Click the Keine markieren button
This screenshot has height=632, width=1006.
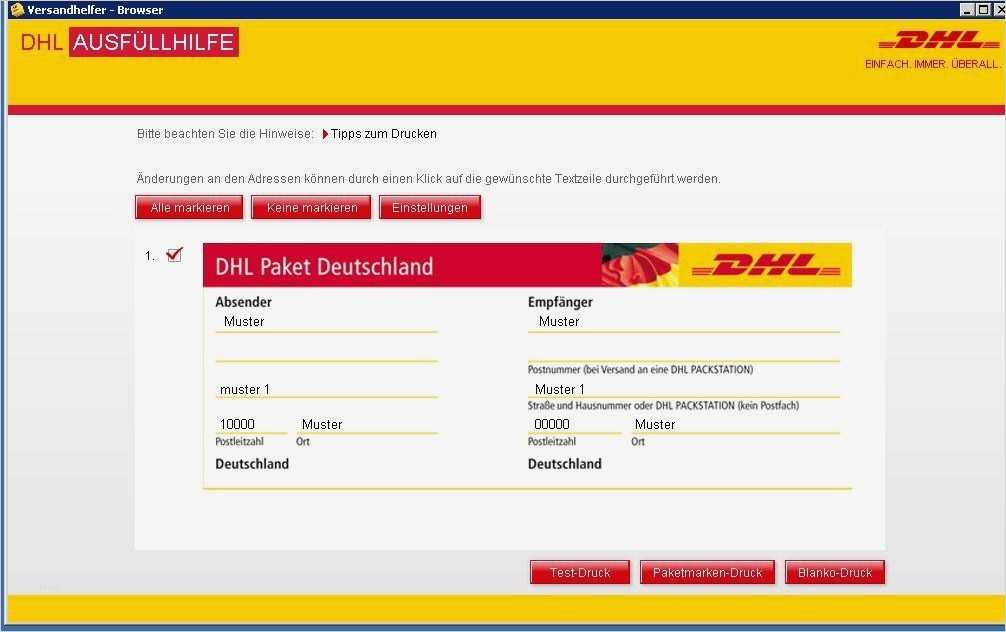311,208
